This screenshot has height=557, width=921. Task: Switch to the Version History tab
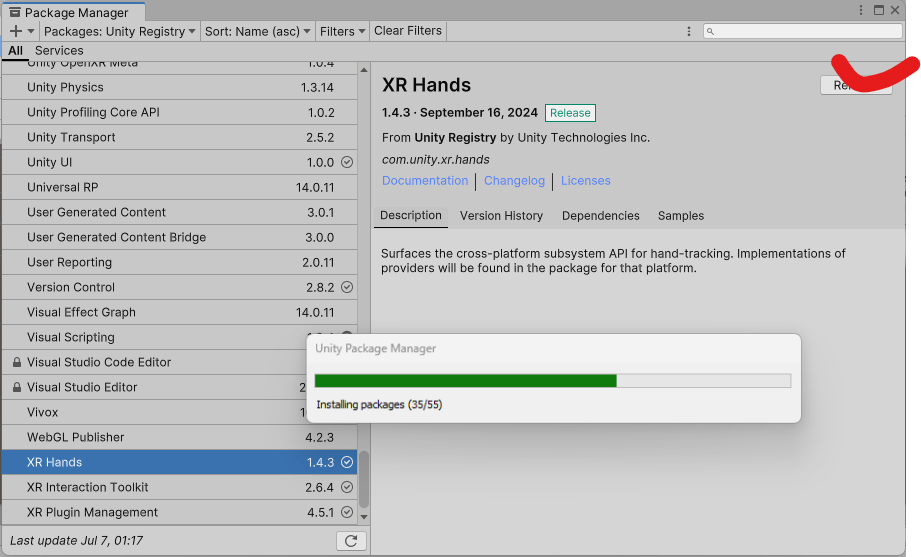coord(501,216)
